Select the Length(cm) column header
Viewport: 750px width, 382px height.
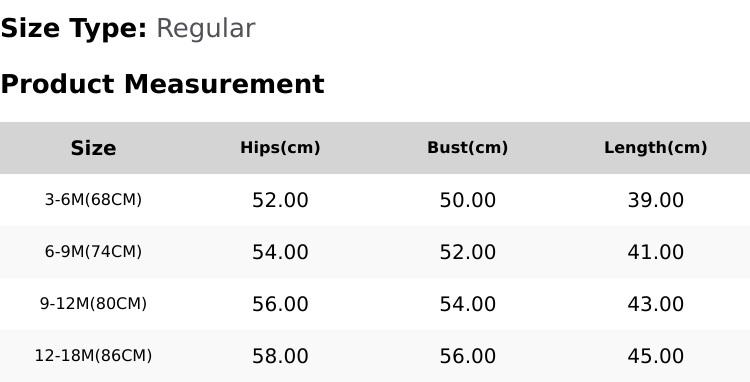tap(655, 148)
